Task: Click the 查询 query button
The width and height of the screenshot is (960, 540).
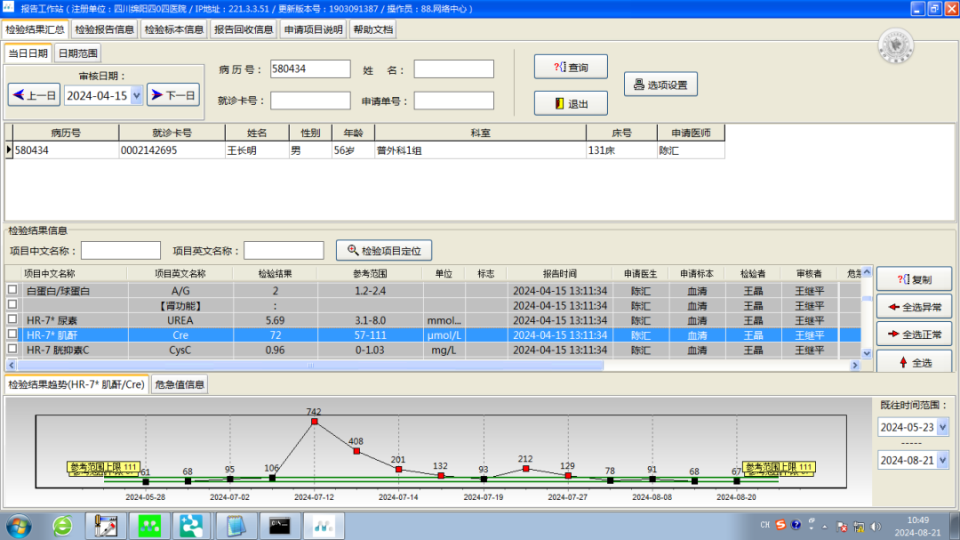Action: [571, 67]
